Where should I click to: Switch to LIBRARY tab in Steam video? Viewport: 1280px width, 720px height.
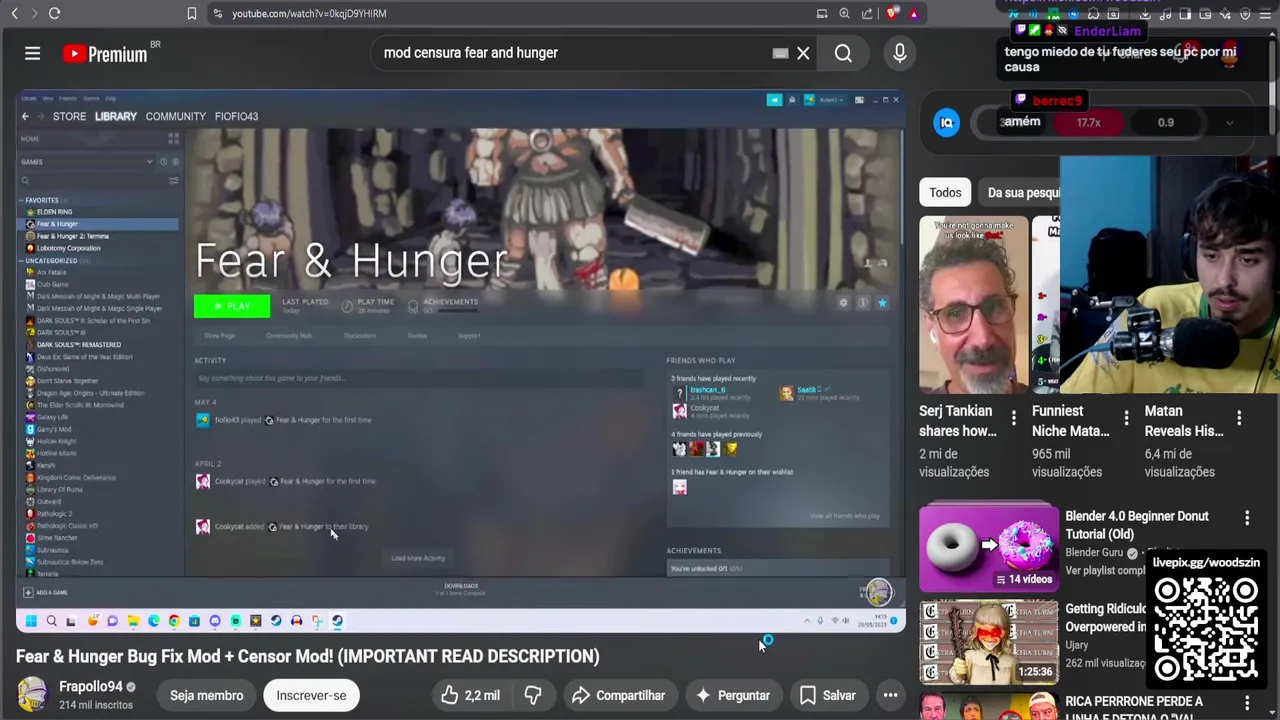(x=116, y=116)
